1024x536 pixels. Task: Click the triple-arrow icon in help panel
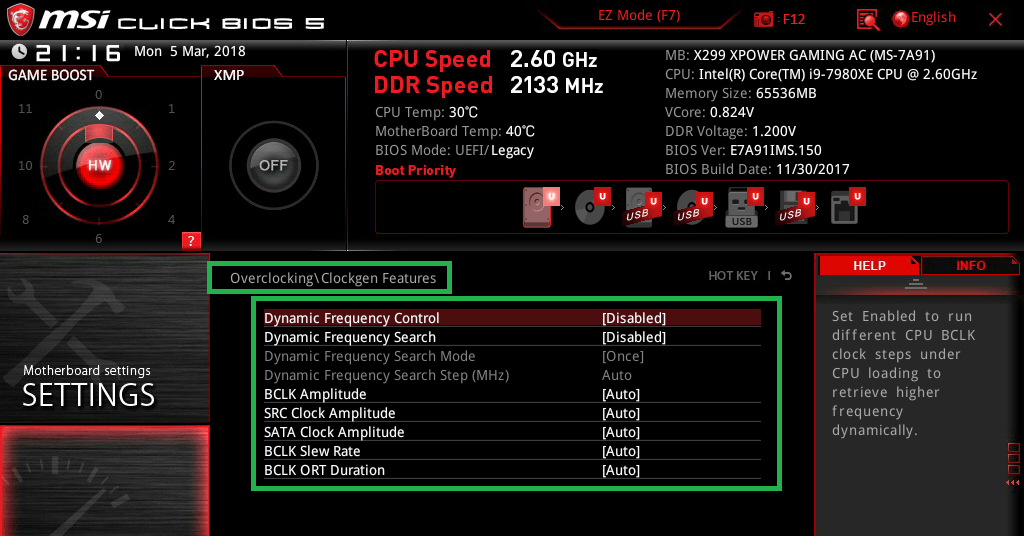(x=1012, y=482)
